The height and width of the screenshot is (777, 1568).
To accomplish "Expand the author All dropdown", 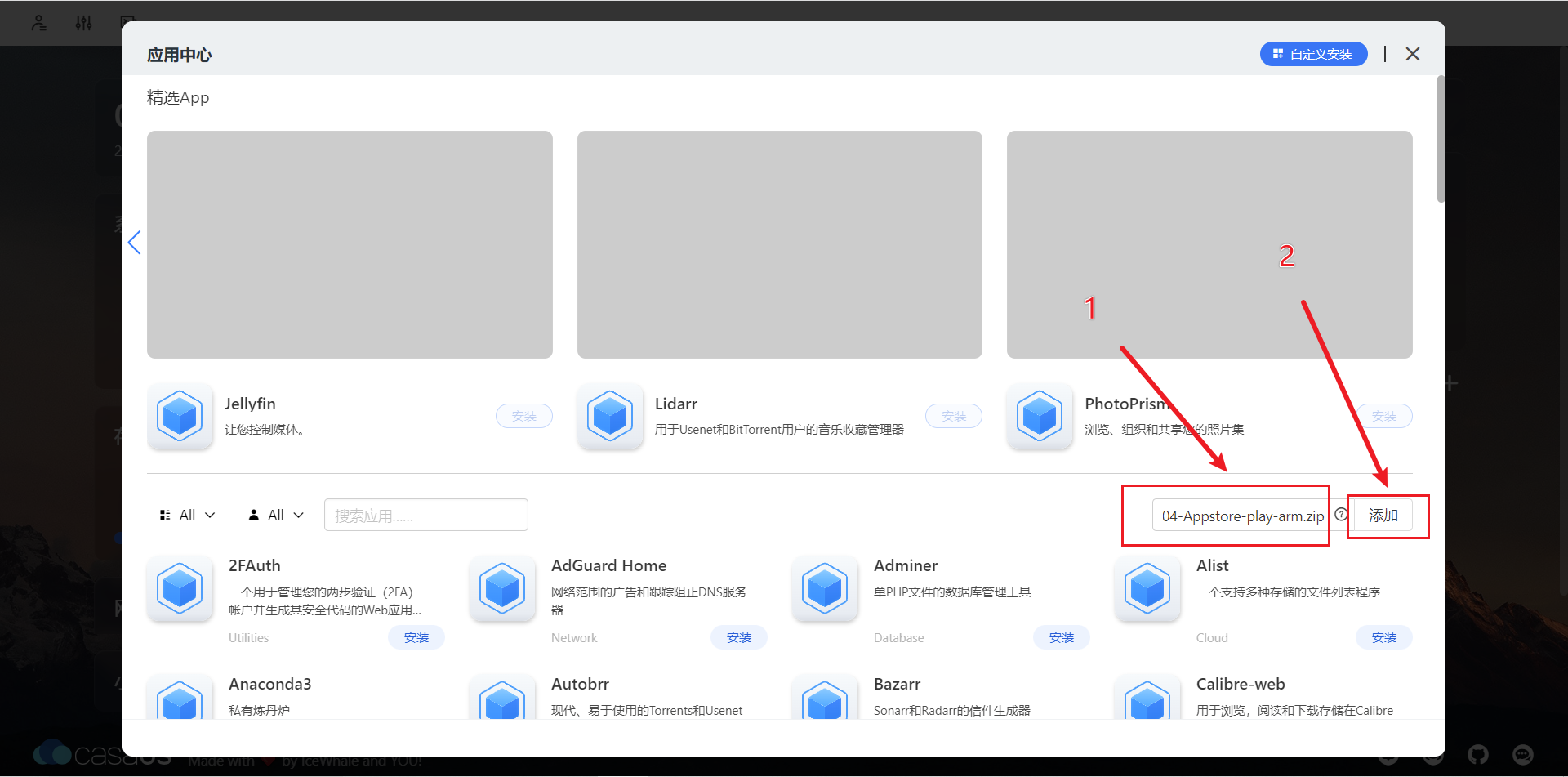I will (x=276, y=515).
